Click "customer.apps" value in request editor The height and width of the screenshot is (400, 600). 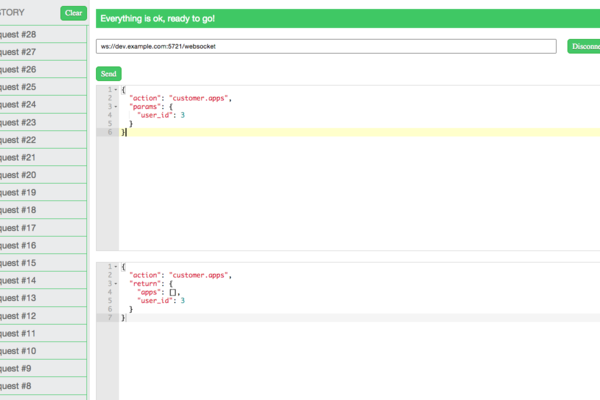tap(199, 98)
